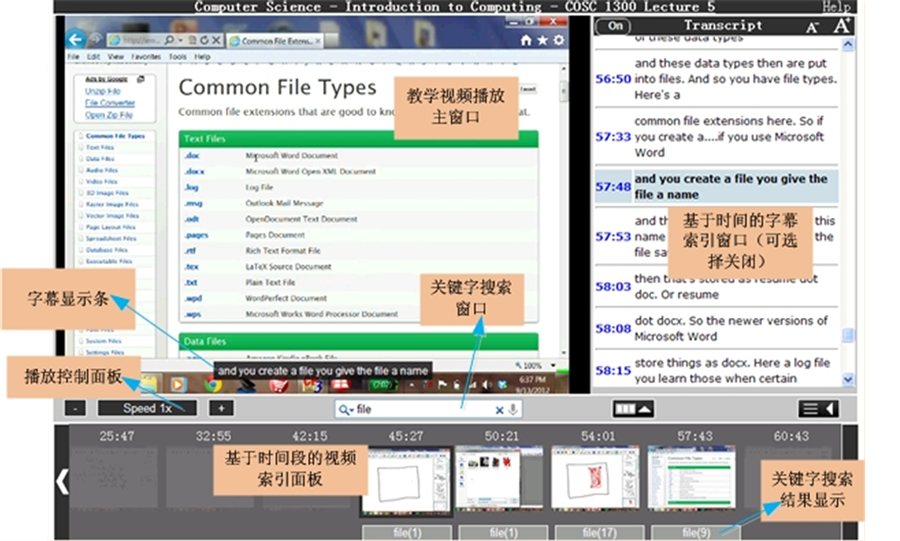The width and height of the screenshot is (900, 541).
Task: Click the Chrome icon in taskbar
Action: click(213, 384)
